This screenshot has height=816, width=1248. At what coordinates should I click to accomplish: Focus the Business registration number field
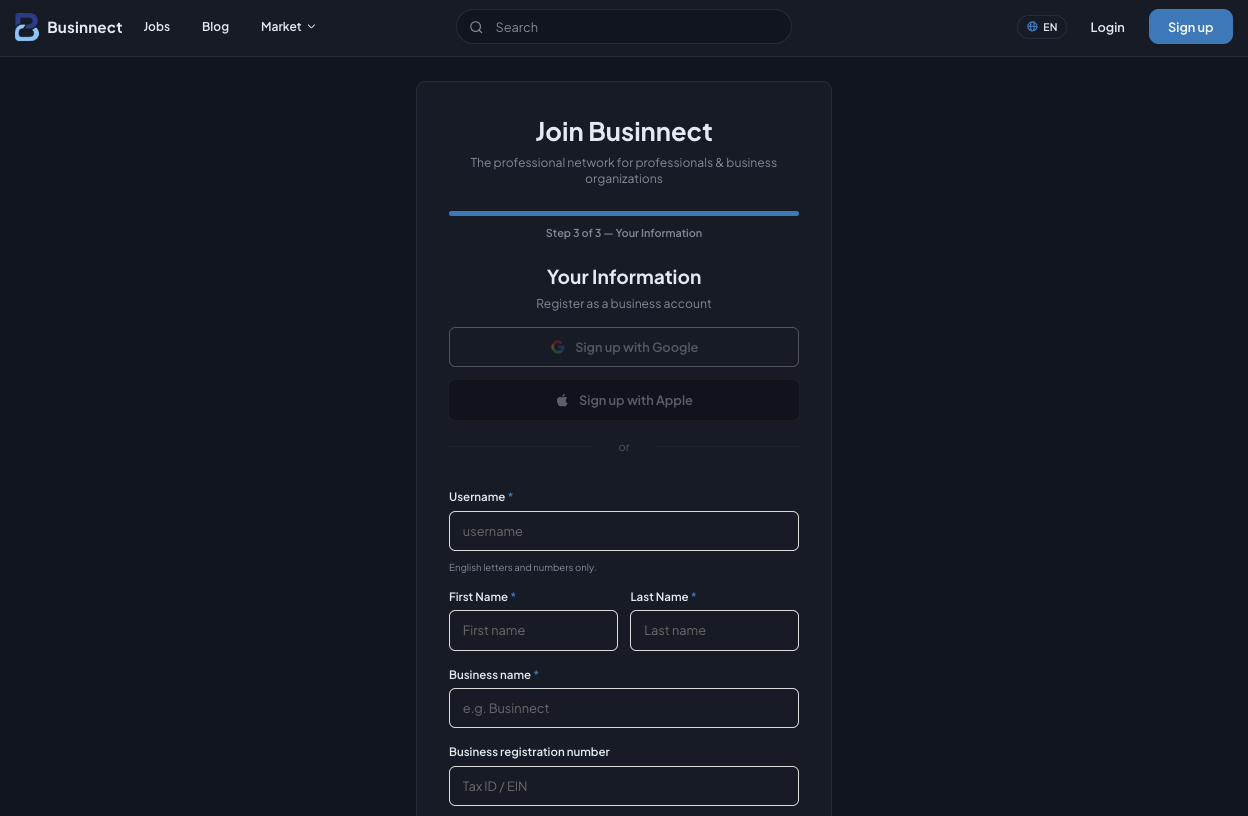pos(623,786)
